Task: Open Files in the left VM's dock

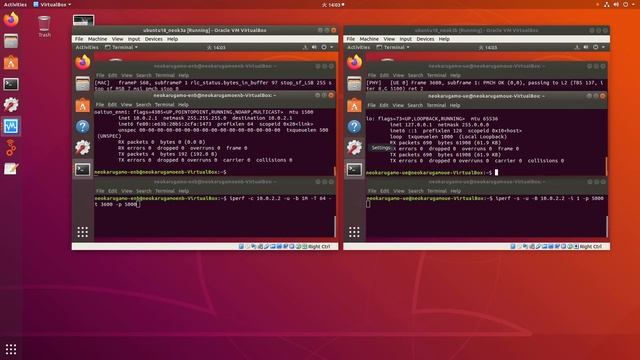Action: 82,84
